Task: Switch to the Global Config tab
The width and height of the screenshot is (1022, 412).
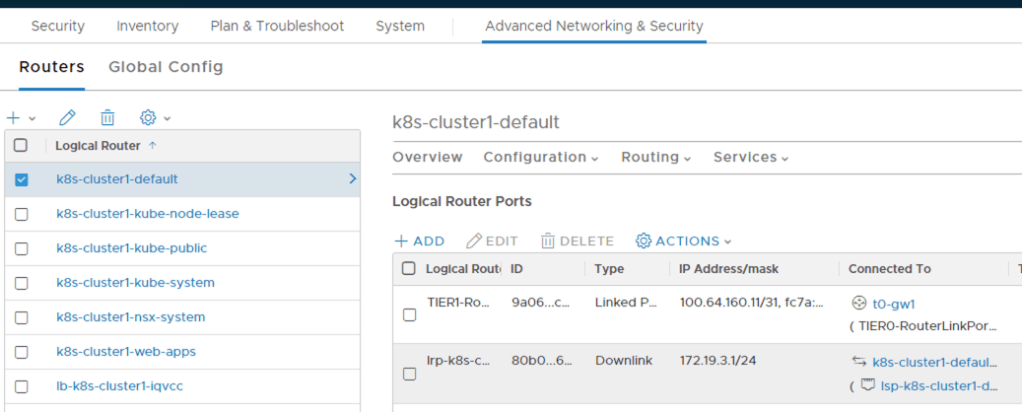Action: point(165,67)
